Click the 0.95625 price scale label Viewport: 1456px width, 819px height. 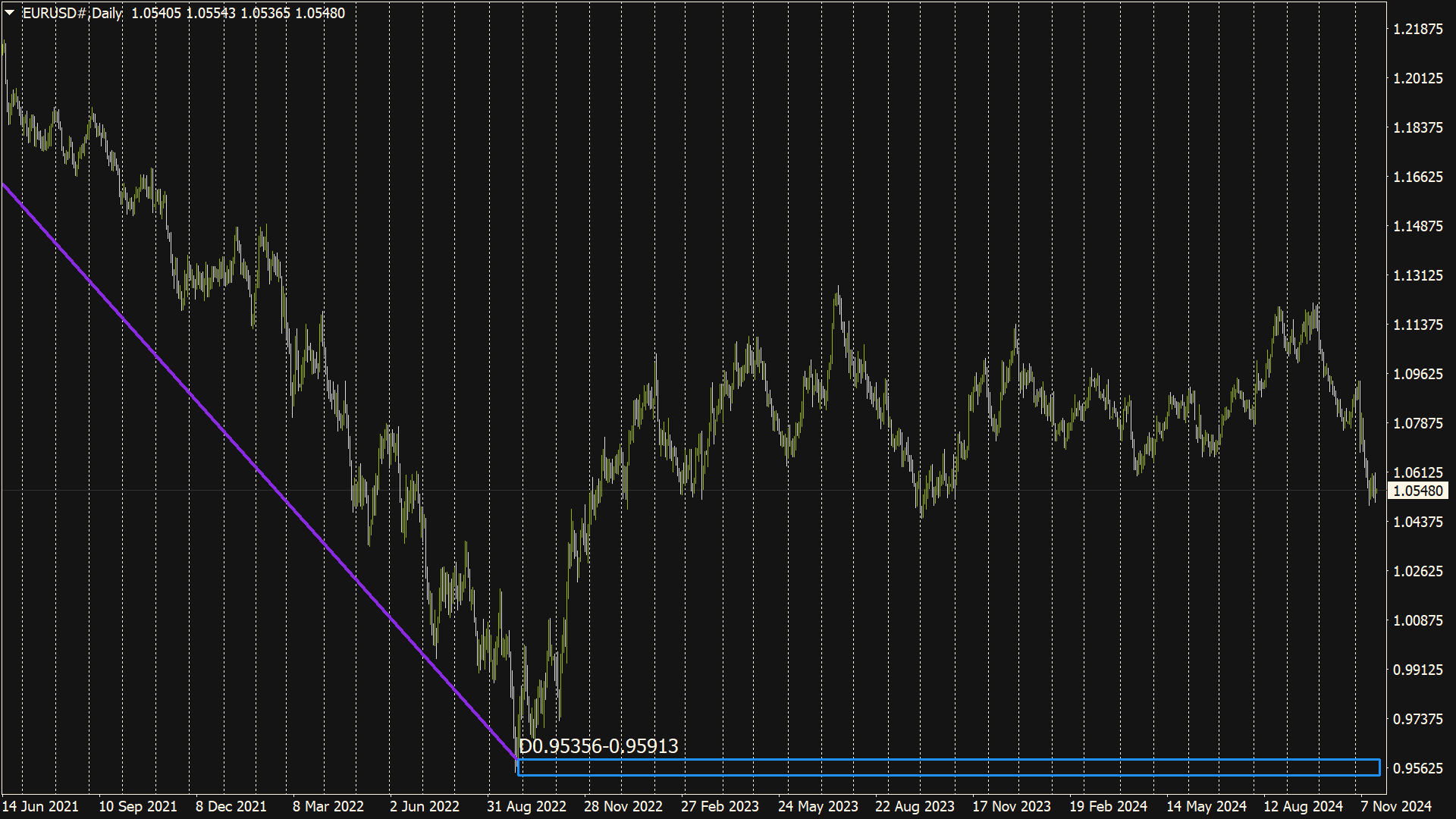pyautogui.click(x=1417, y=768)
